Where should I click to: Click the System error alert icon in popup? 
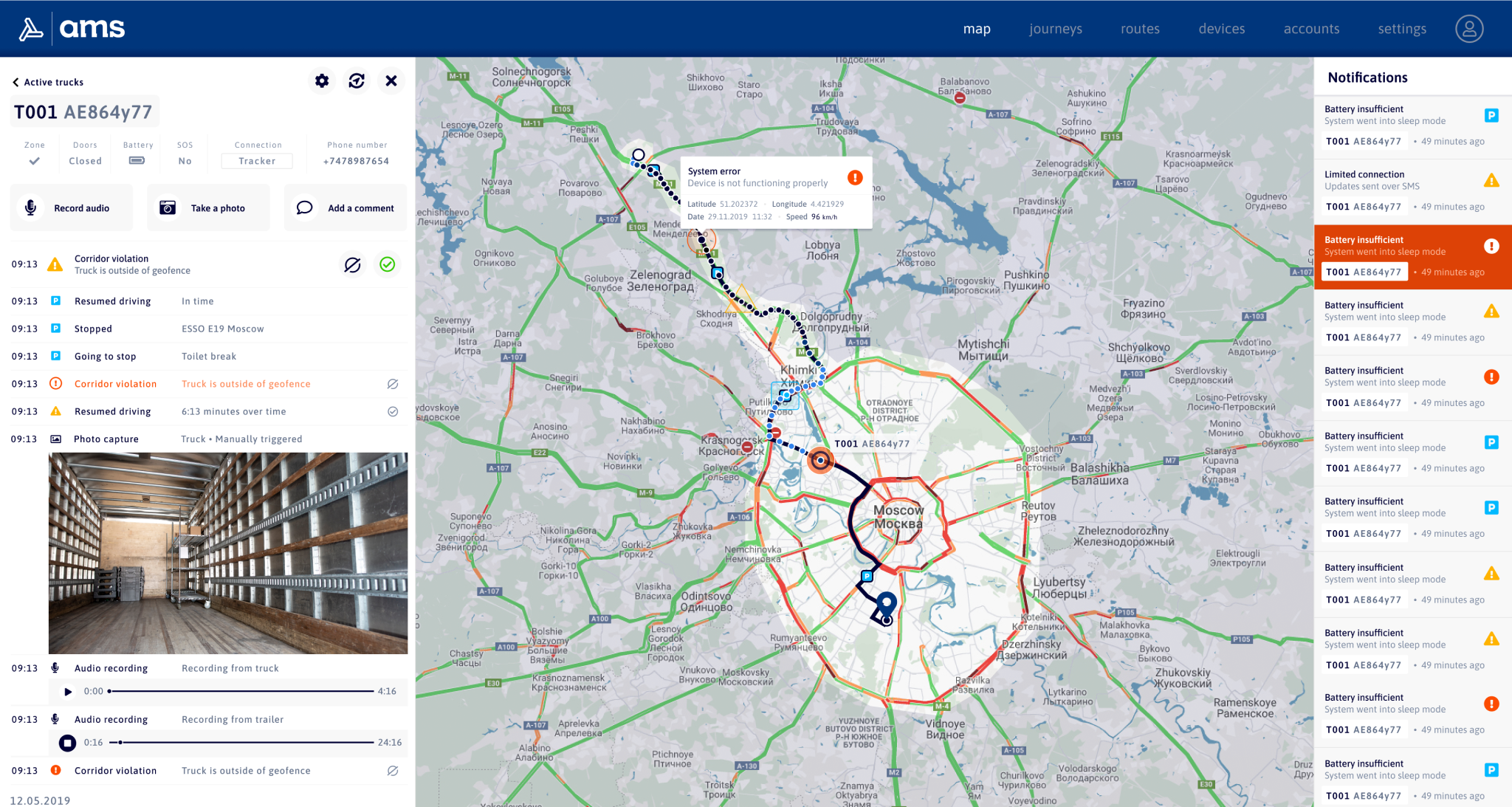click(855, 177)
